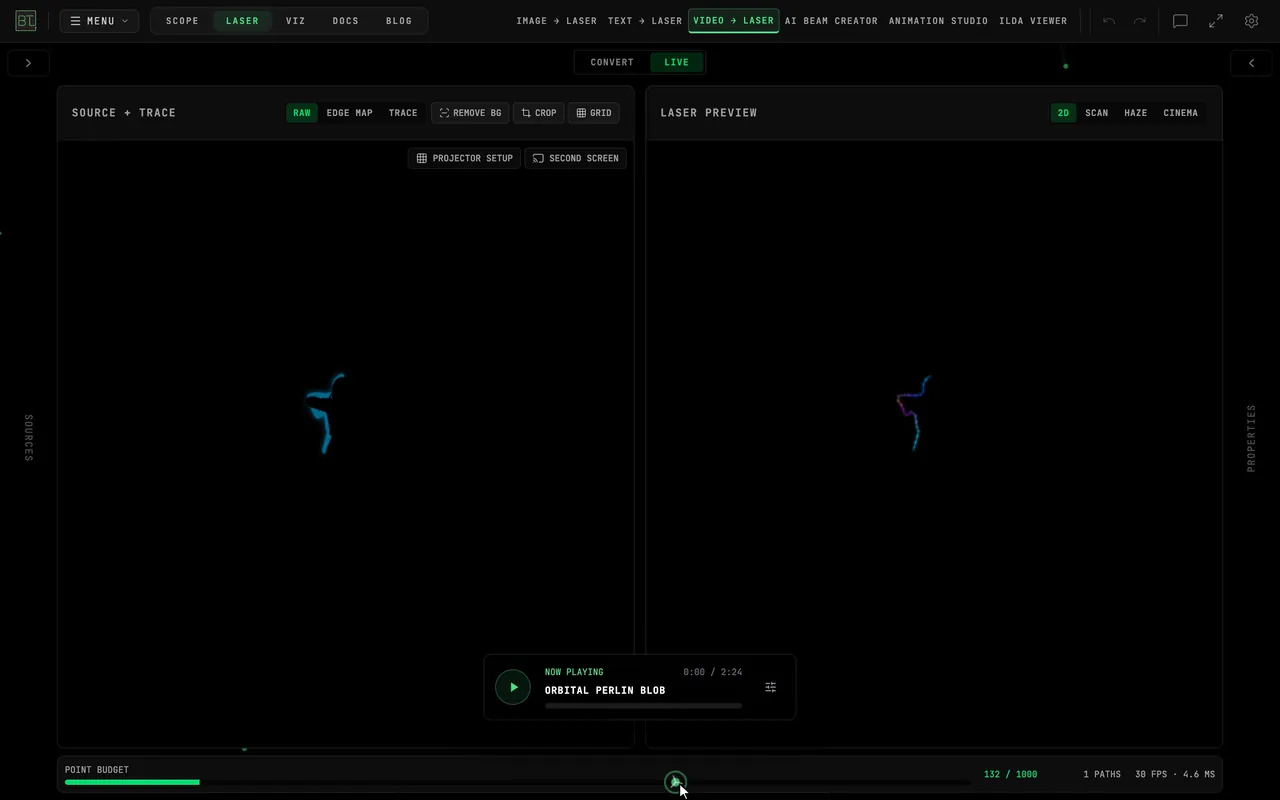Toggle the GRID button
The image size is (1280, 800).
click(x=594, y=113)
